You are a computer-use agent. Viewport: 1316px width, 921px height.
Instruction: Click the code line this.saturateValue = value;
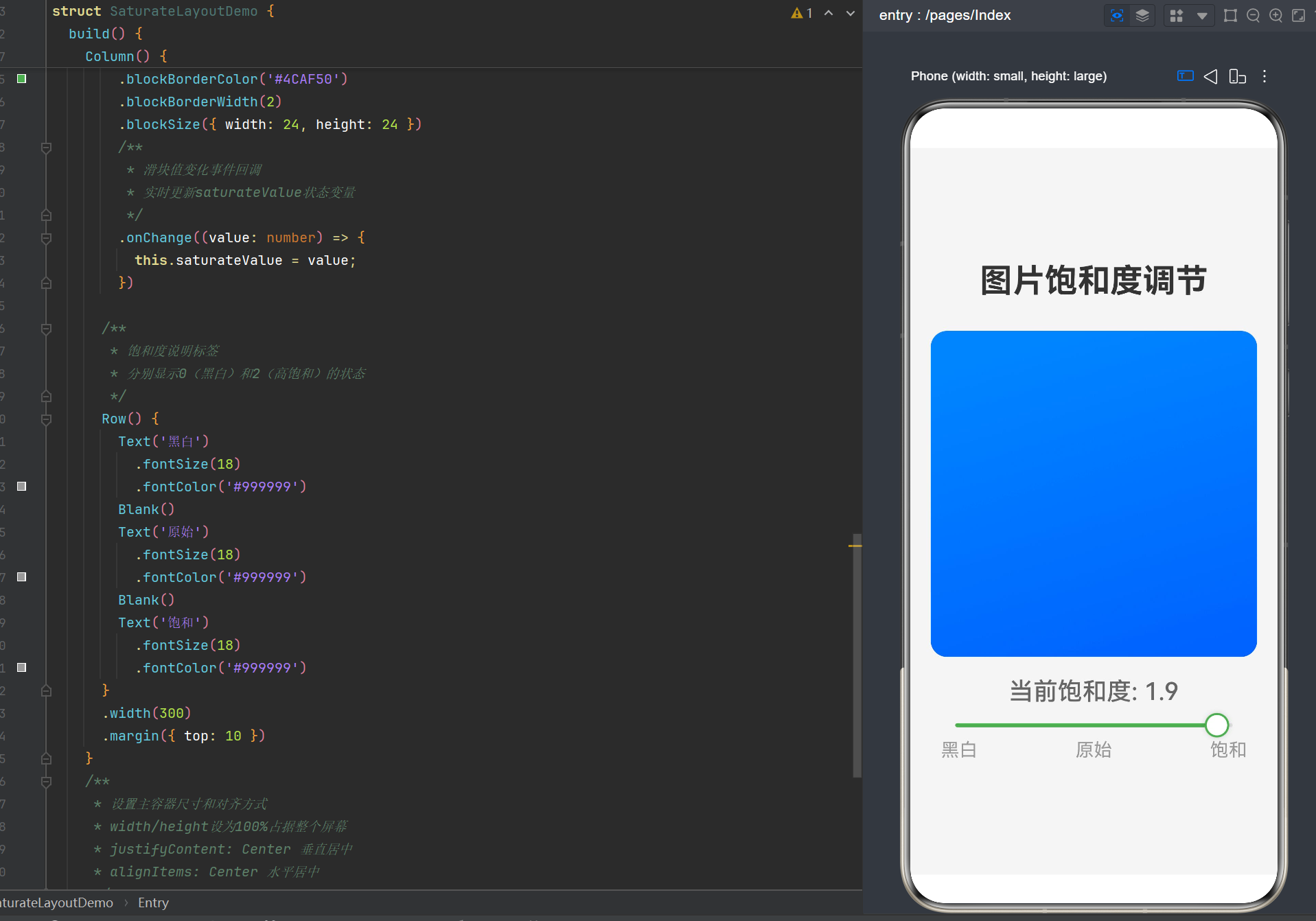245,260
